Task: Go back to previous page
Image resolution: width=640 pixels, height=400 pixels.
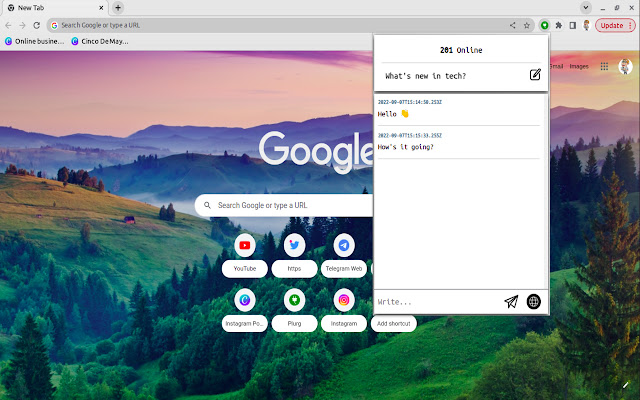Action: click(8, 25)
